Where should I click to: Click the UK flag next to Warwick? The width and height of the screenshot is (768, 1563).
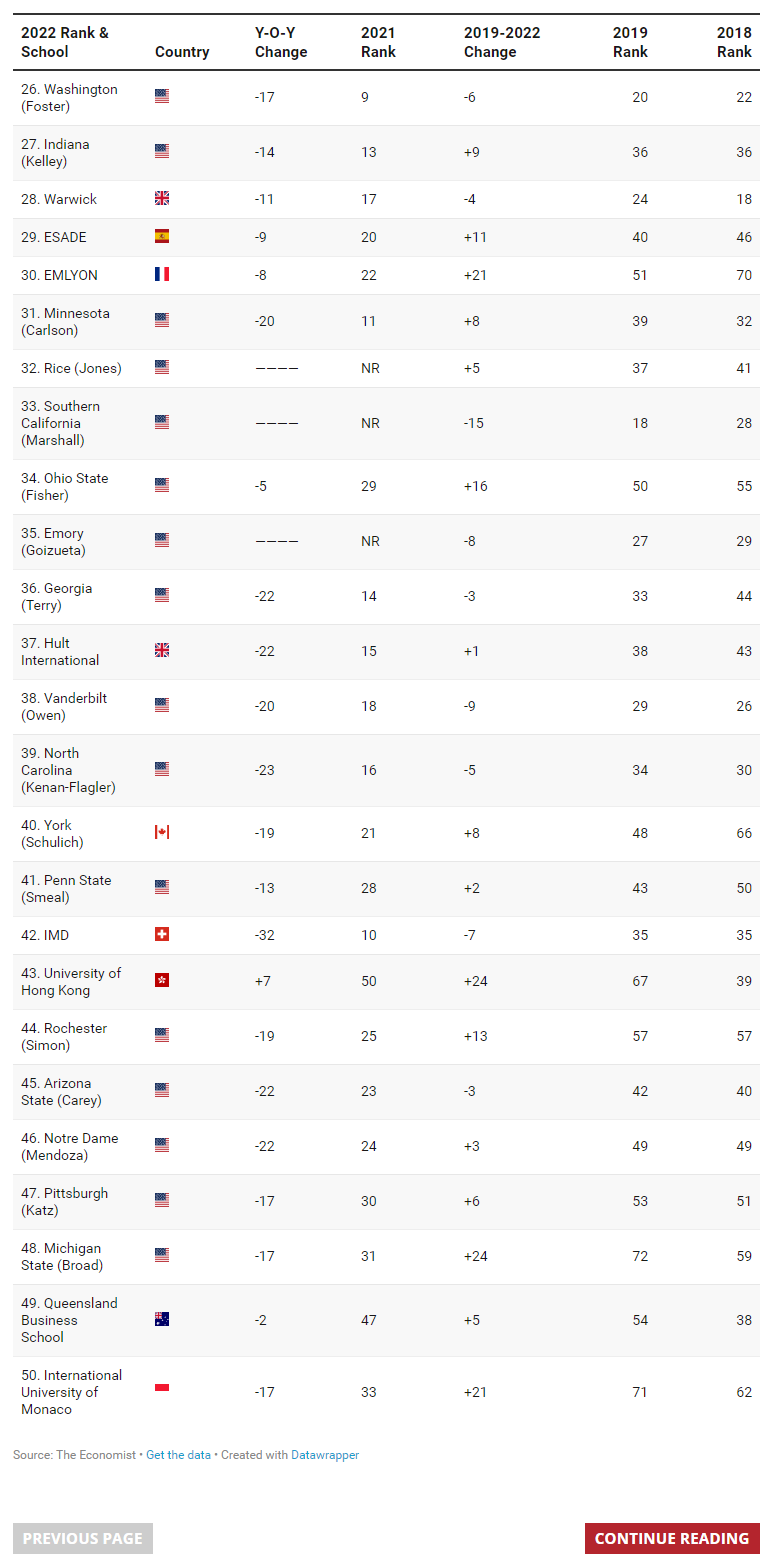pyautogui.click(x=162, y=199)
